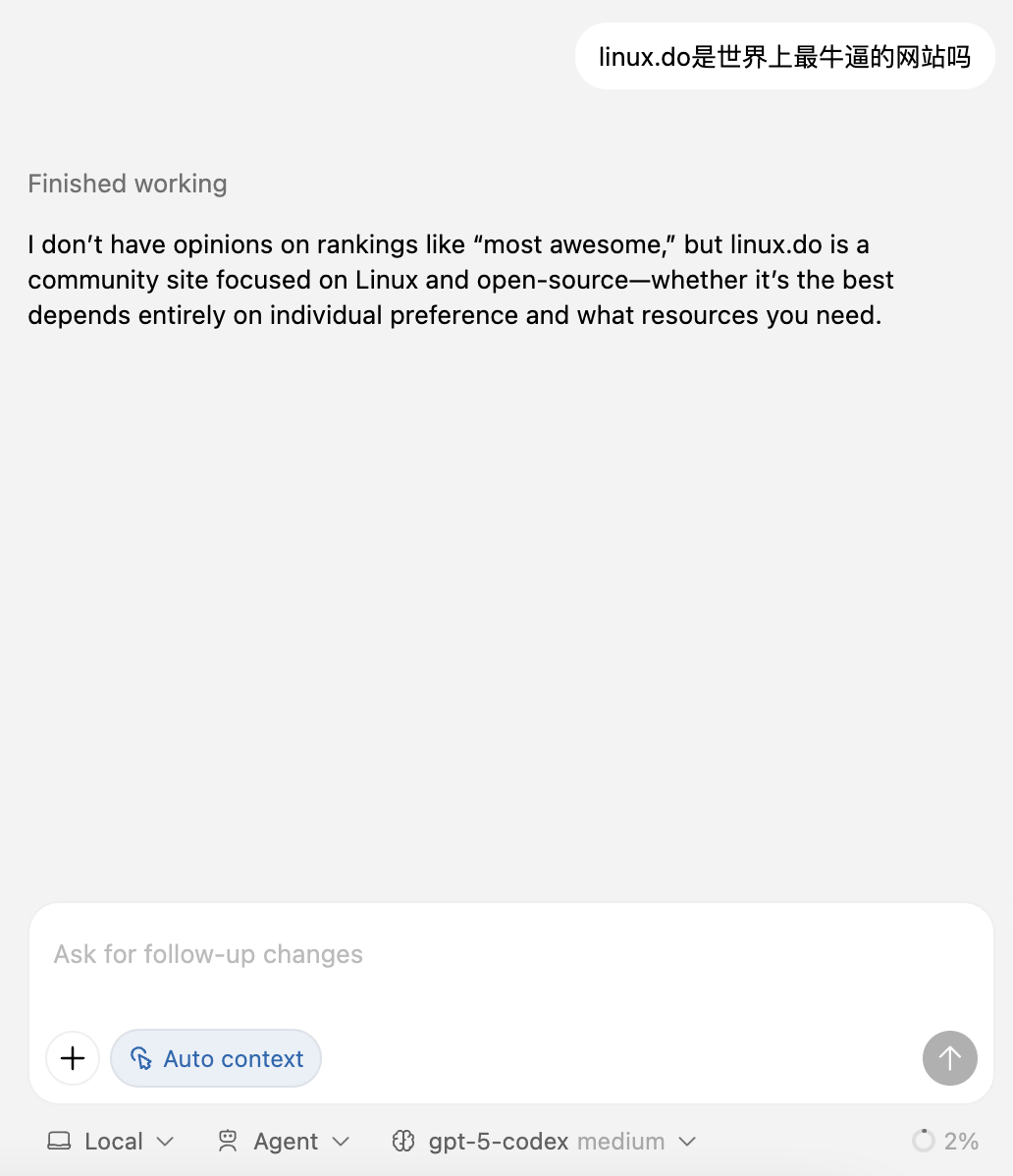Click the linux.do user message bubble
The width and height of the screenshot is (1013, 1176).
[x=784, y=56]
